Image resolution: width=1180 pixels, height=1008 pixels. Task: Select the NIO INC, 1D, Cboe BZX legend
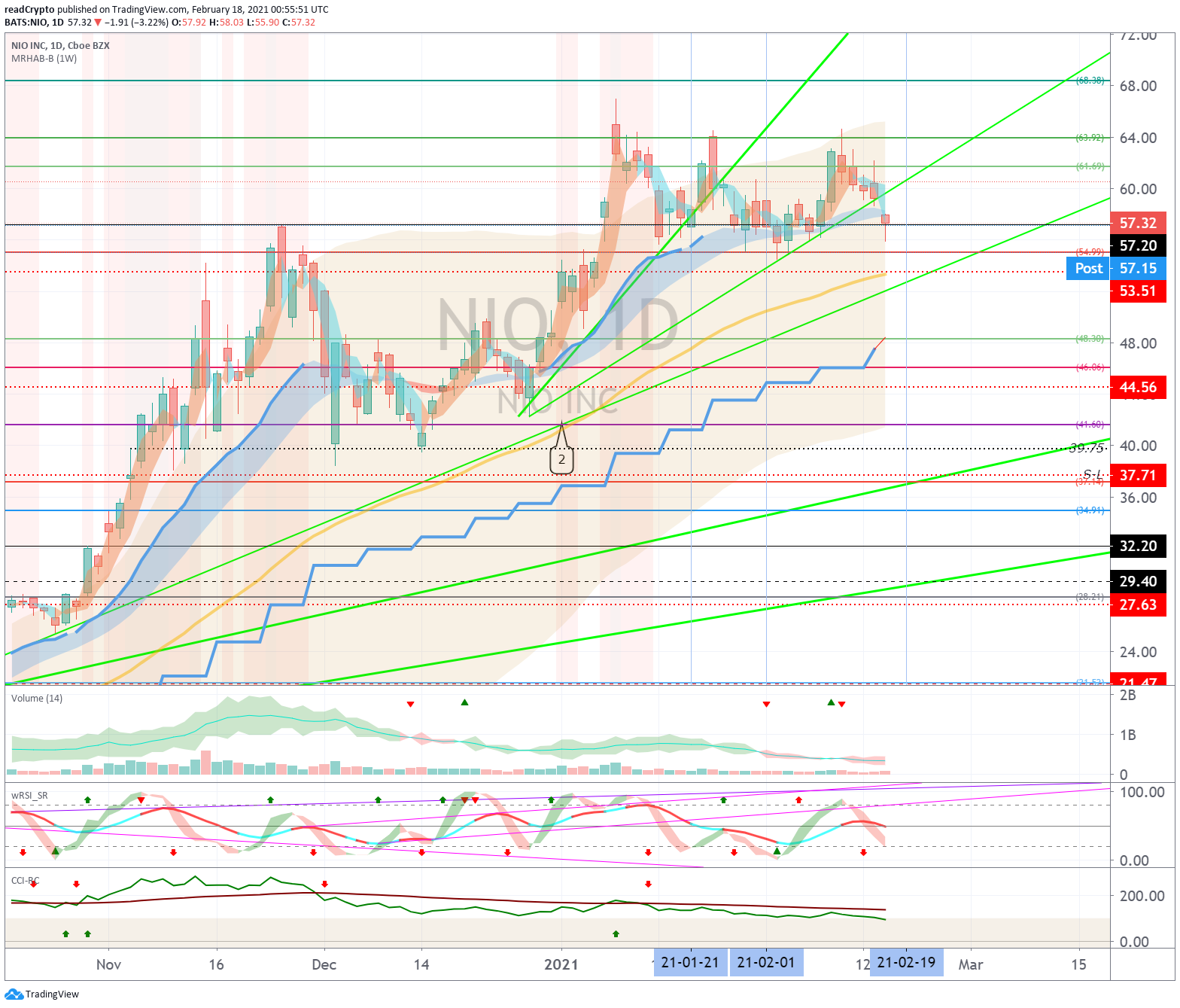pos(60,46)
